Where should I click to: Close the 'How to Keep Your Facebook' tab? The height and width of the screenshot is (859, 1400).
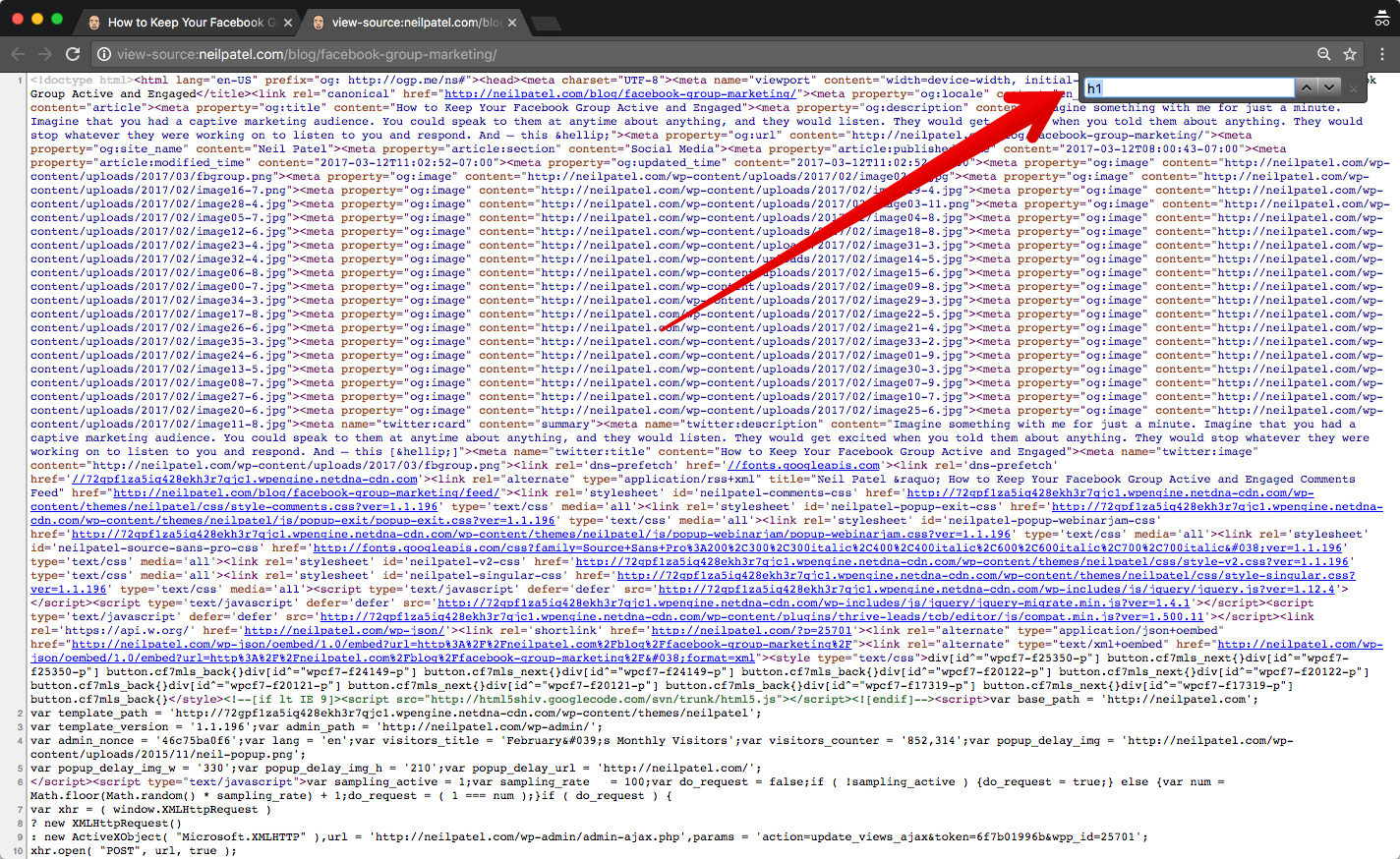(x=288, y=22)
